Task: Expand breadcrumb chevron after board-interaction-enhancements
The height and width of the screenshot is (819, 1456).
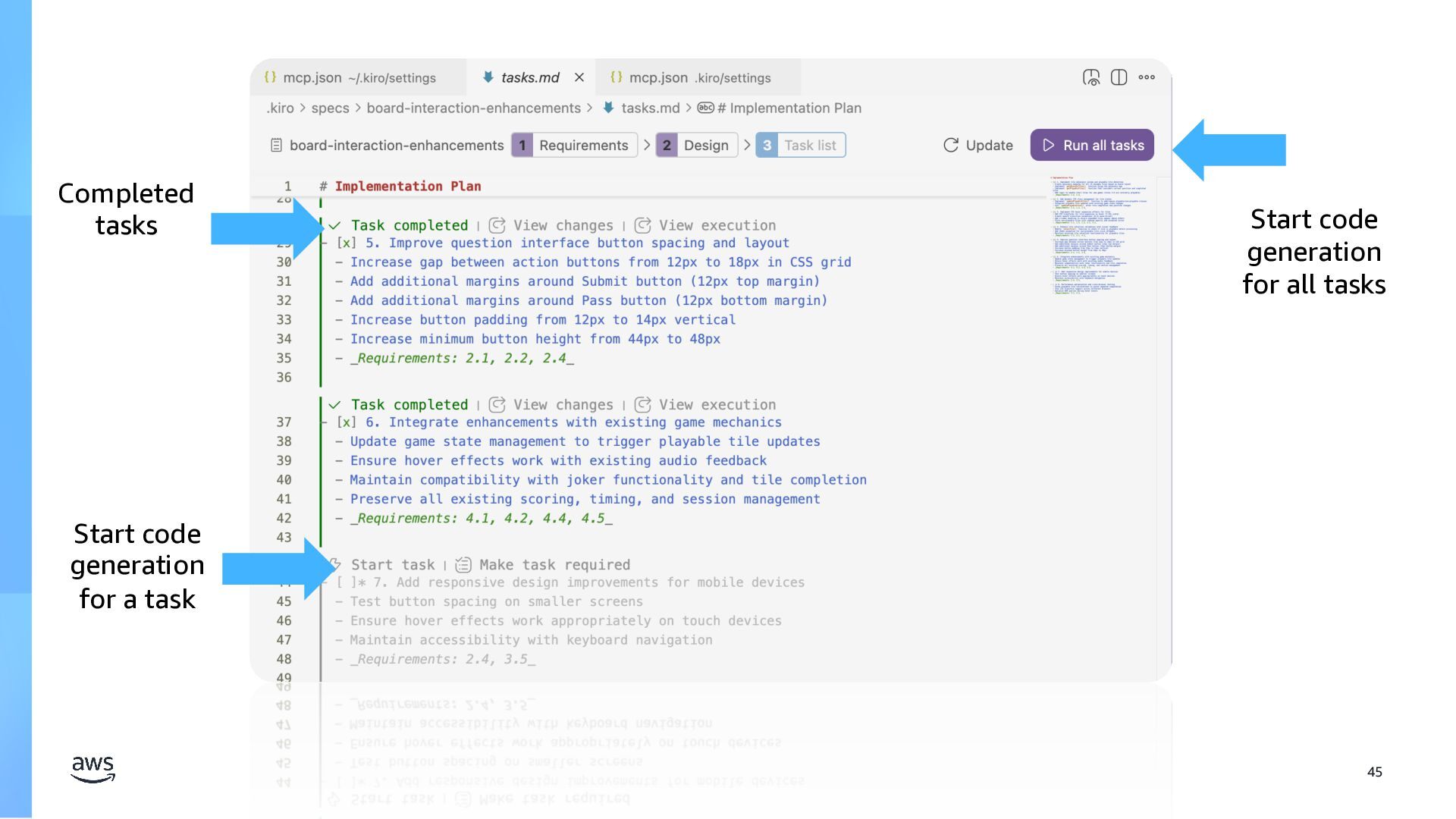Action: [x=590, y=108]
